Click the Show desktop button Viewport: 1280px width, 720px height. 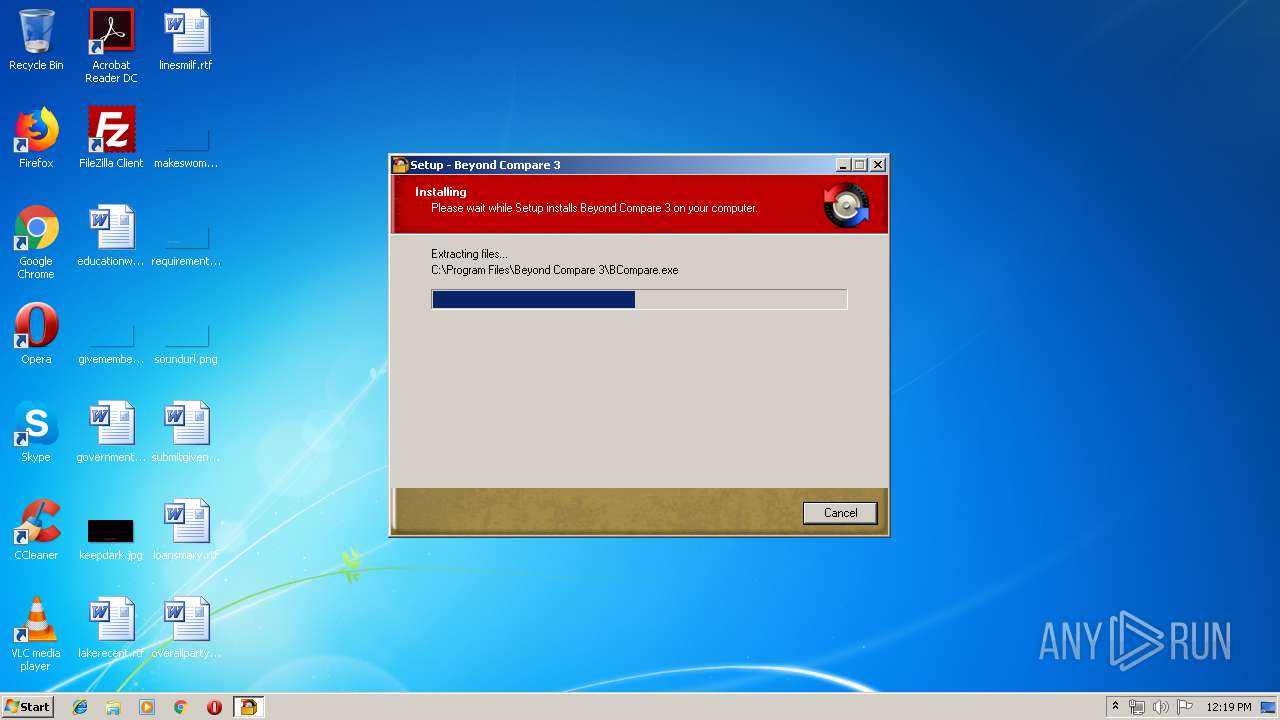(x=1270, y=707)
